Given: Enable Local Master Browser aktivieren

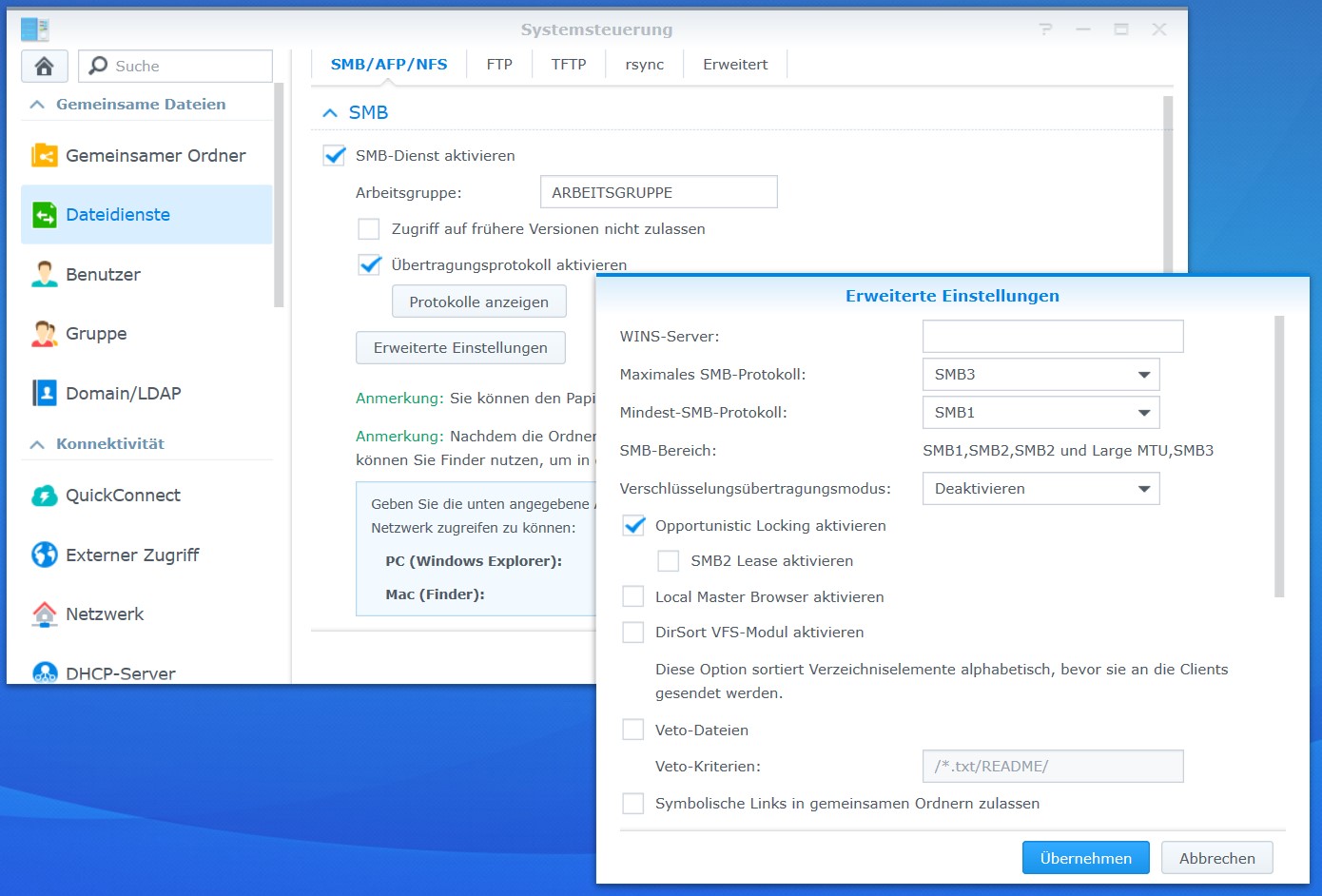Looking at the screenshot, I should click(x=633, y=597).
